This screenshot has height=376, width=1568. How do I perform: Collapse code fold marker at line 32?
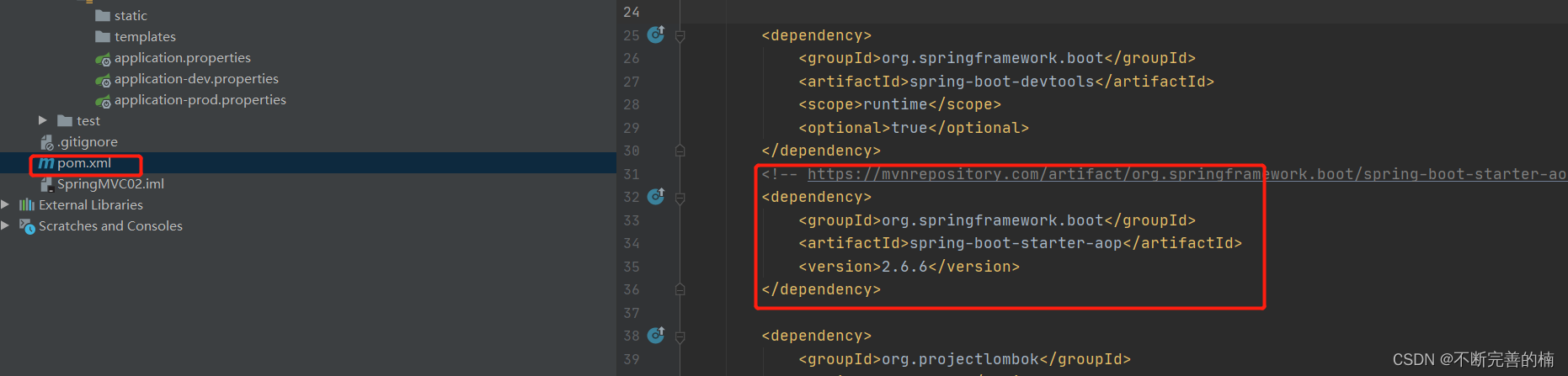(x=680, y=198)
